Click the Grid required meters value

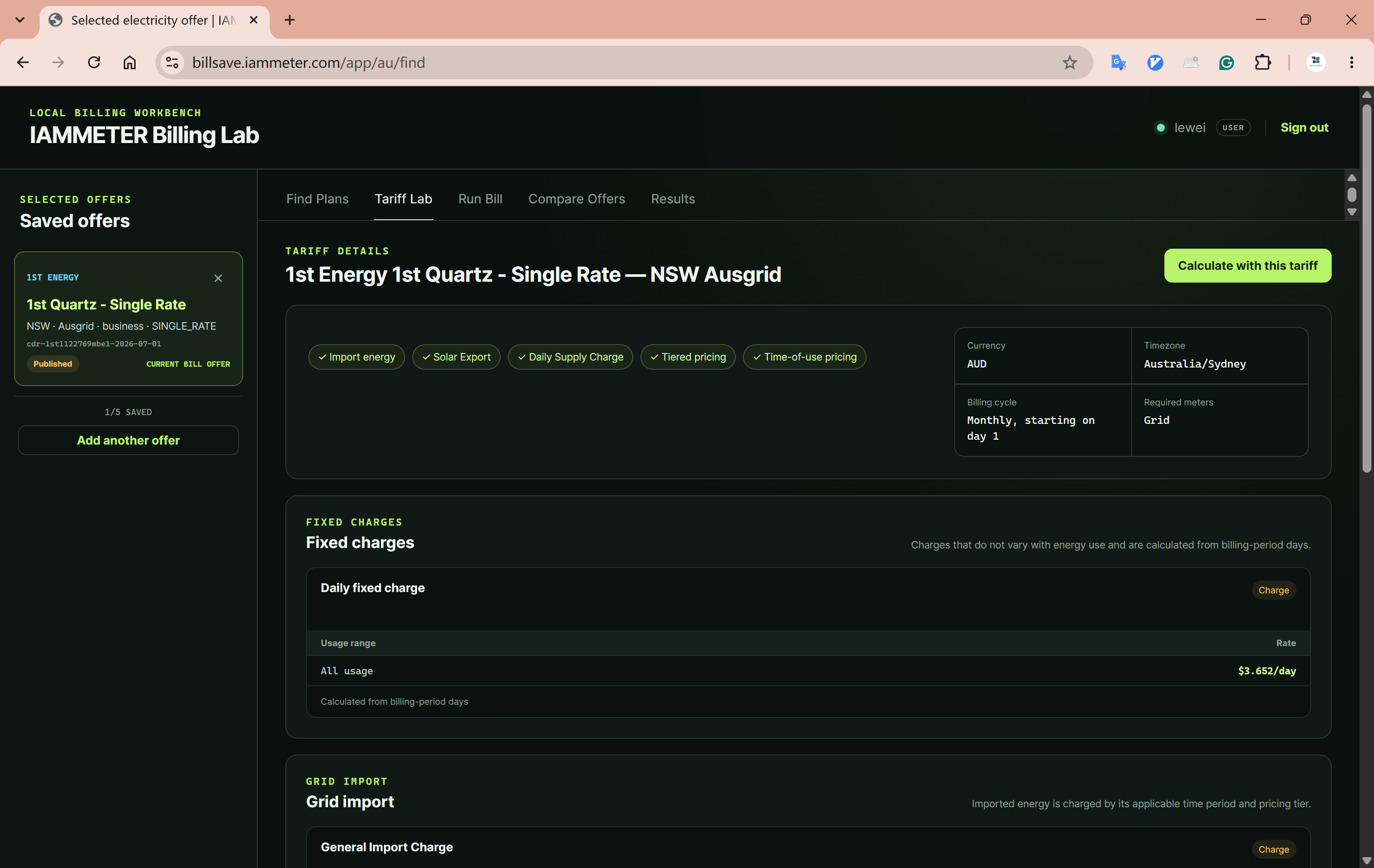[x=1156, y=420]
